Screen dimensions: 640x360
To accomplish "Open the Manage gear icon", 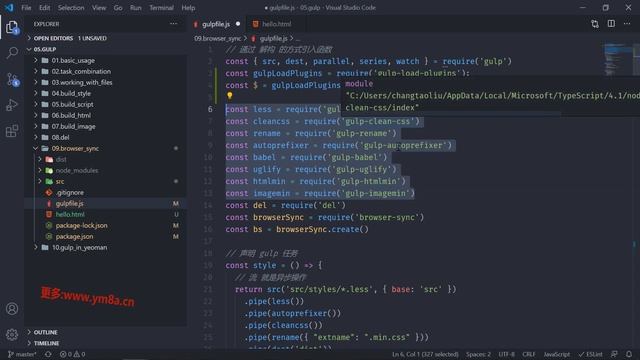I will coord(12,334).
